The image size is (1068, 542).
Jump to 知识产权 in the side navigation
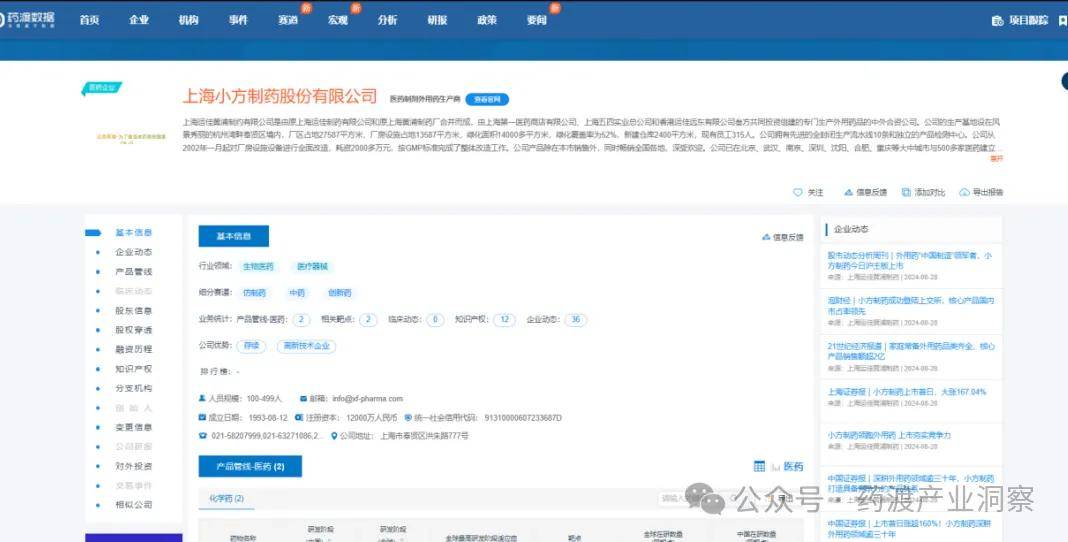click(134, 369)
